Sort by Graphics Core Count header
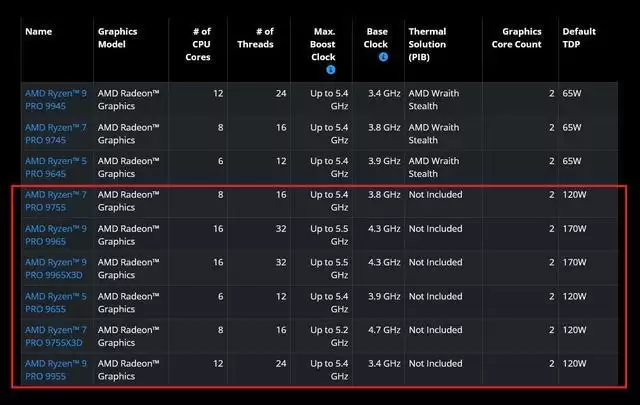Viewport: 640px width, 405px height. point(517,38)
